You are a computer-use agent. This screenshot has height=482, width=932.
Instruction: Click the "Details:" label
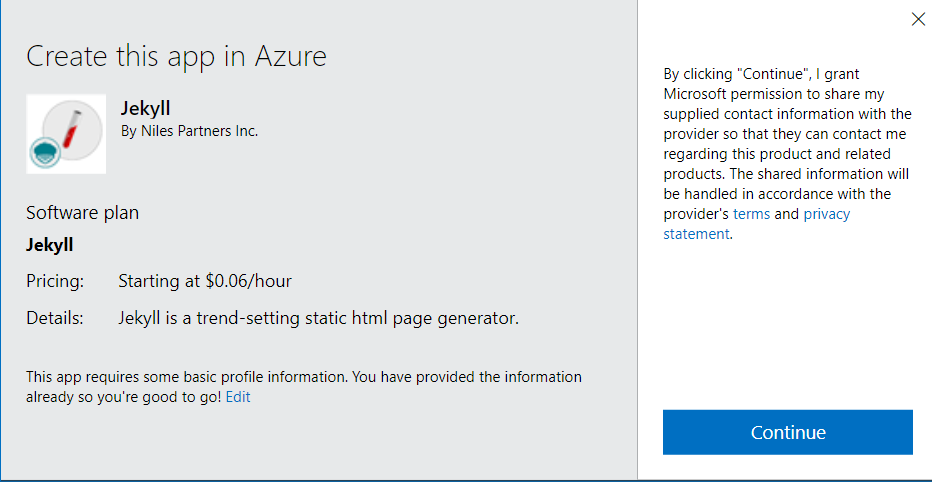(55, 319)
